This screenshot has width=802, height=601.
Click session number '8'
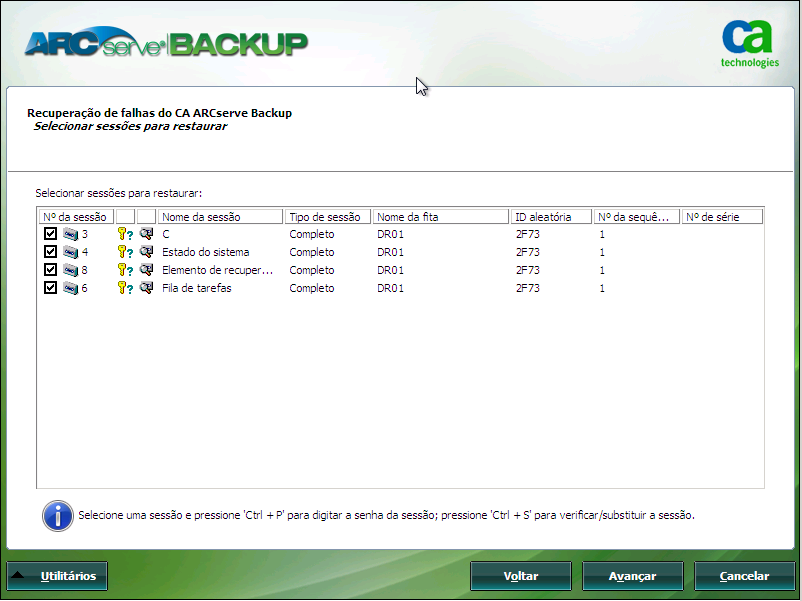pyautogui.click(x=84, y=270)
